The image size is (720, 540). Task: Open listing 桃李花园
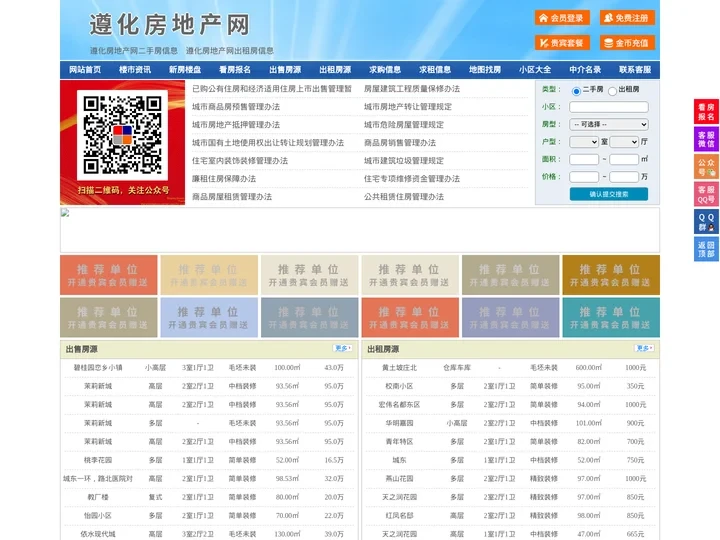click(x=98, y=460)
